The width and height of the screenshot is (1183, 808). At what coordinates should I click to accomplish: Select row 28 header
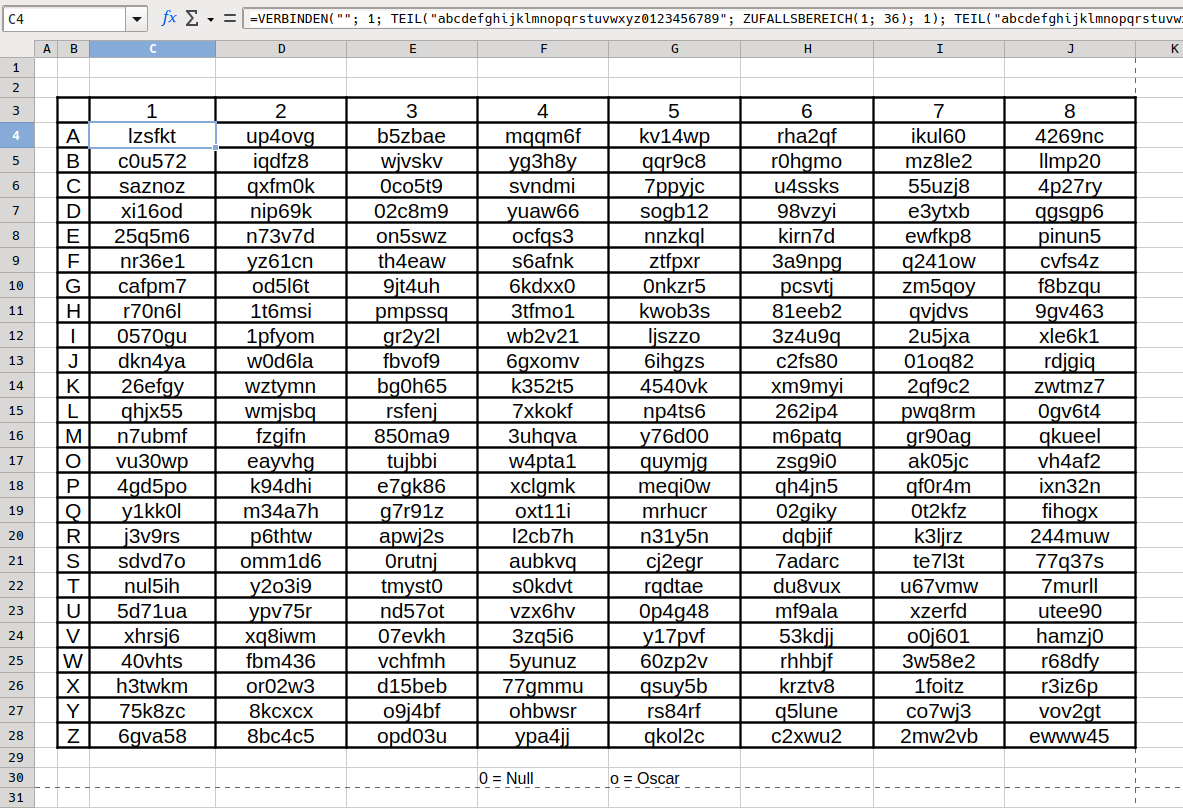[17, 736]
